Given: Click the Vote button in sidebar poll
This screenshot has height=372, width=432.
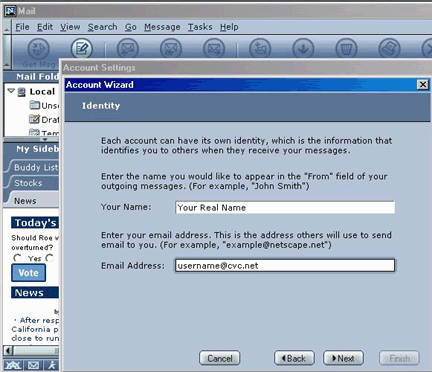Looking at the screenshot, I should click(x=29, y=273).
